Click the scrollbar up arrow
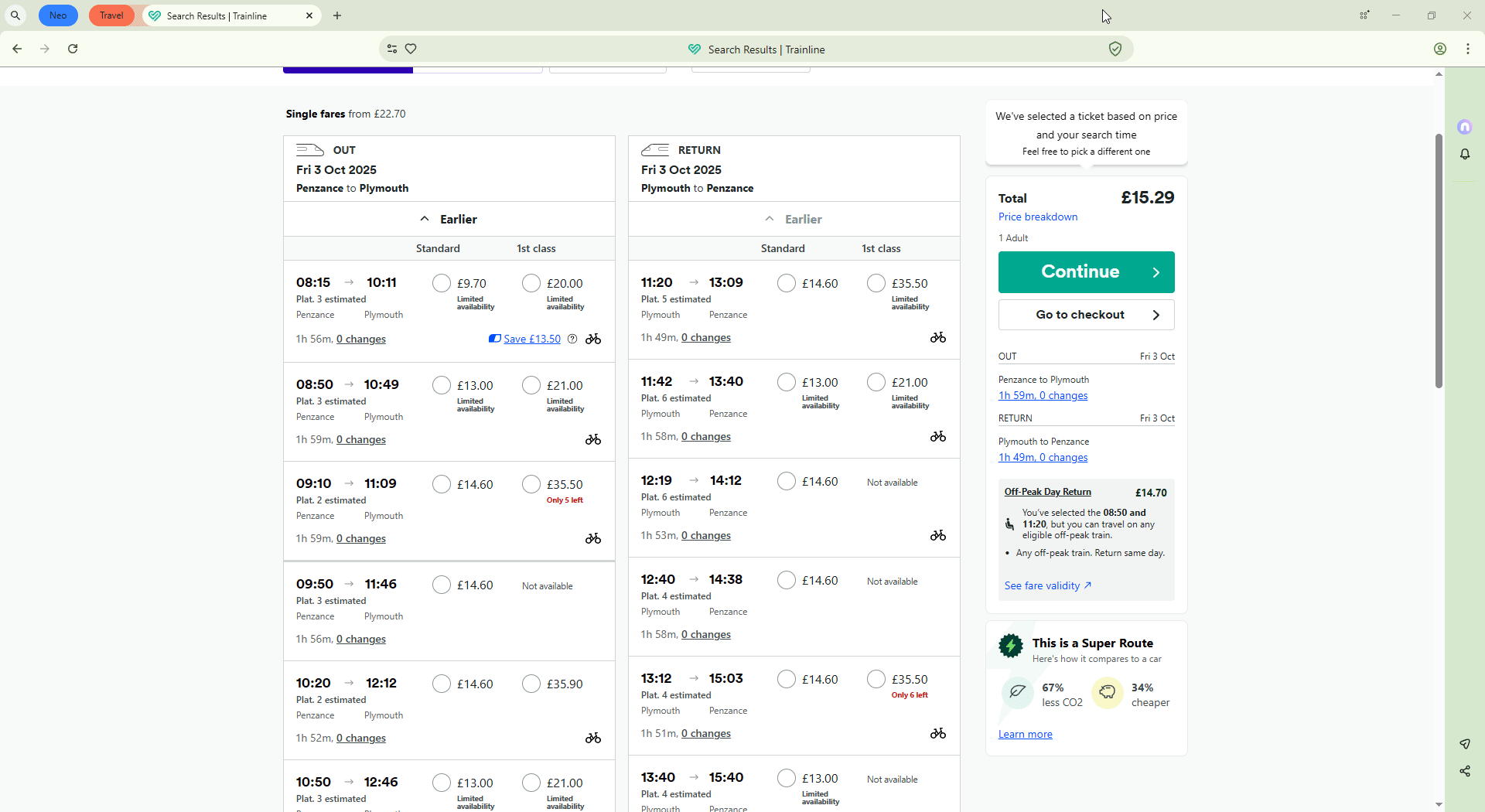Screen dimensions: 1485x812 point(1439,74)
